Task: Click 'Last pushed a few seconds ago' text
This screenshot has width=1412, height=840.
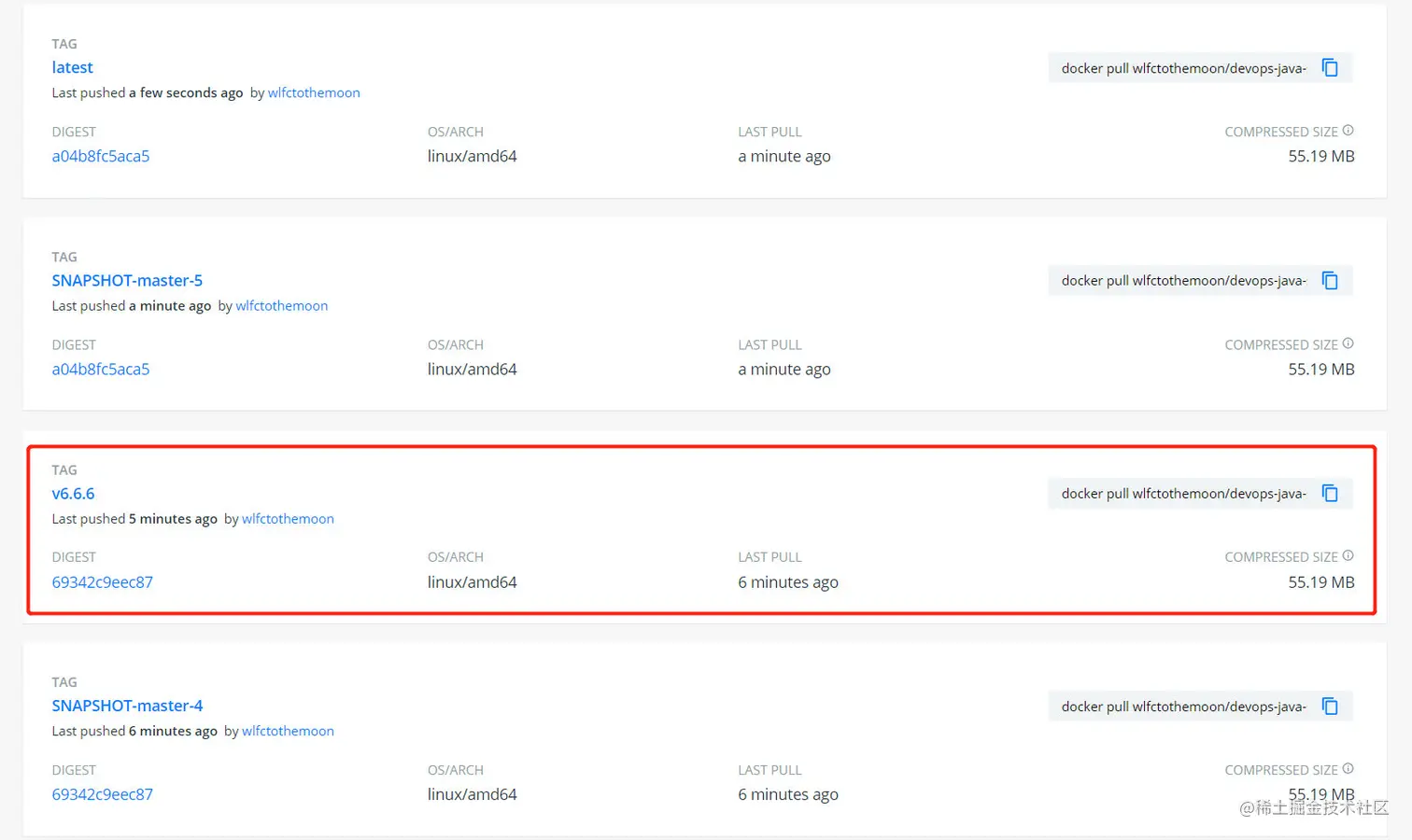Action: click(x=148, y=92)
